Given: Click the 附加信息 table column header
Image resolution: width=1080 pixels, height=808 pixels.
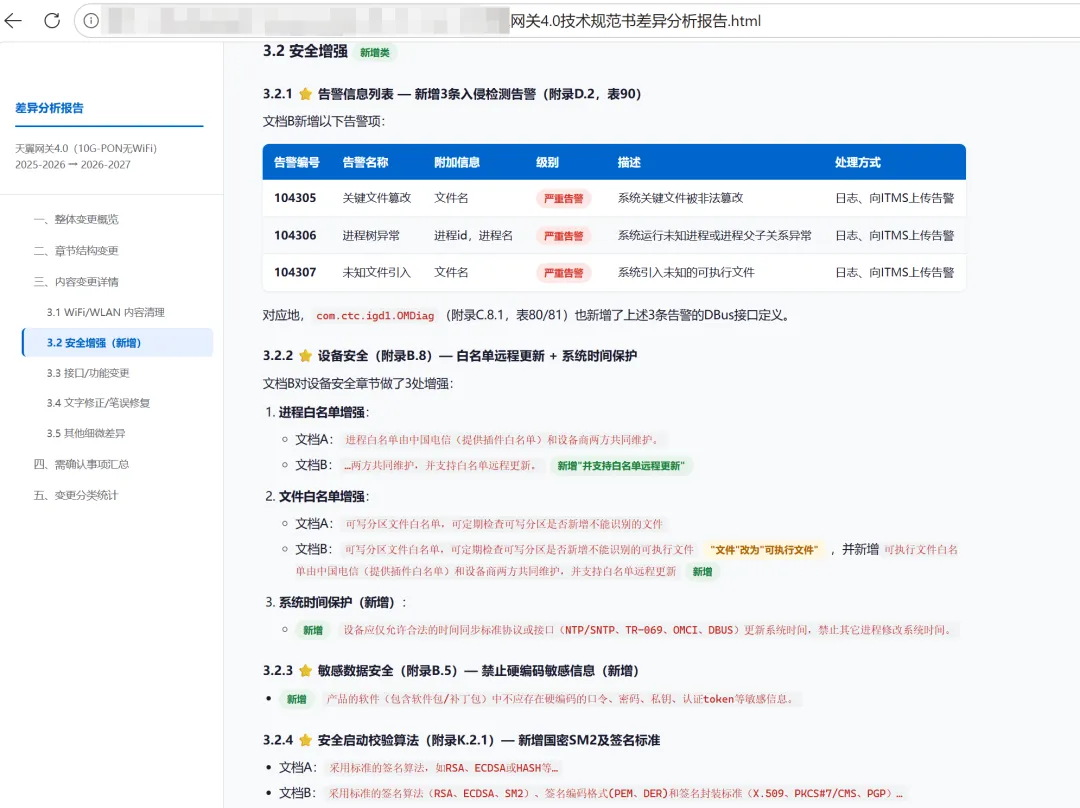Looking at the screenshot, I should (x=457, y=163).
